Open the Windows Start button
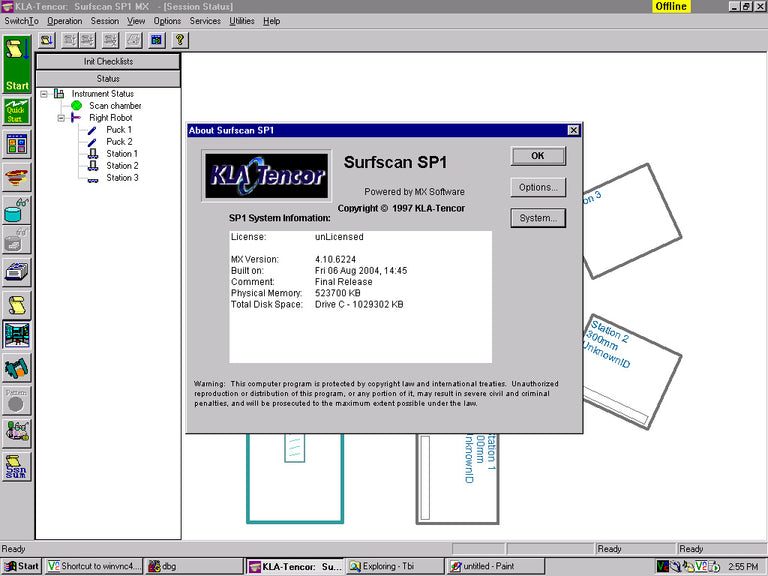Image resolution: width=768 pixels, height=576 pixels. pyautogui.click(x=22, y=566)
